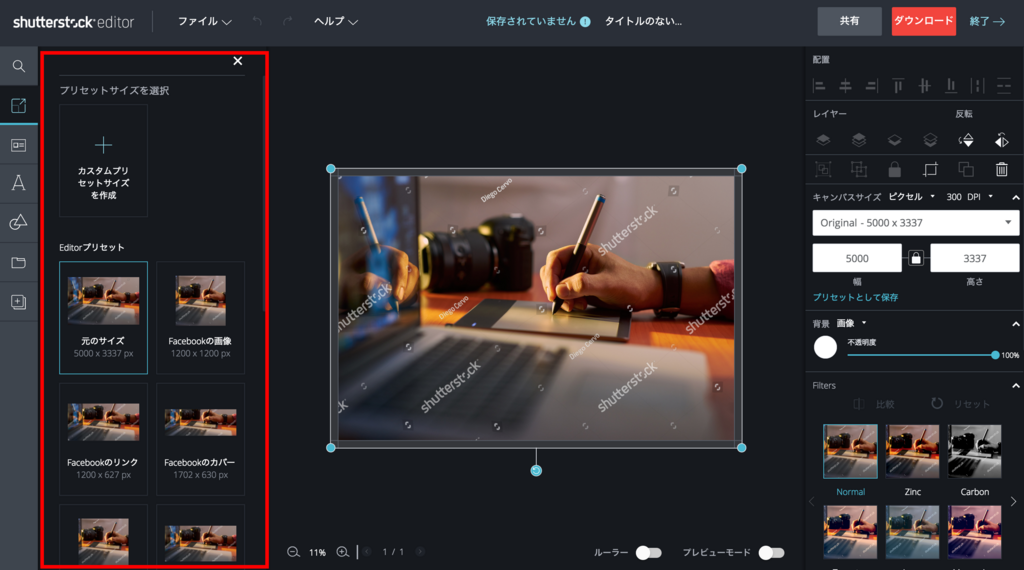This screenshot has width=1024, height=570.
Task: Collapse the キャンバスサイズ section
Action: [x=1016, y=197]
